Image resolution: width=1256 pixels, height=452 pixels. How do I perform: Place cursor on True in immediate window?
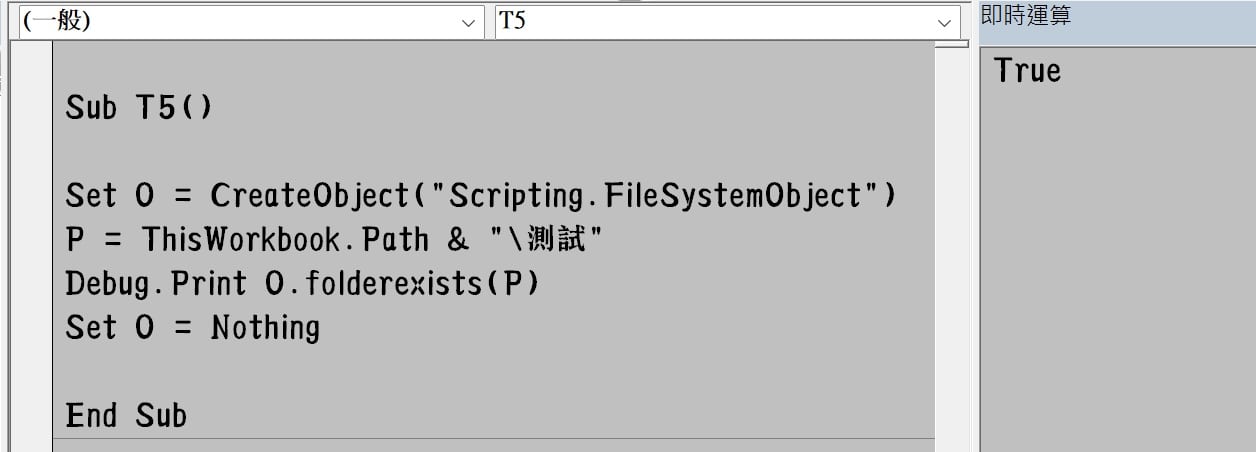[1027, 71]
